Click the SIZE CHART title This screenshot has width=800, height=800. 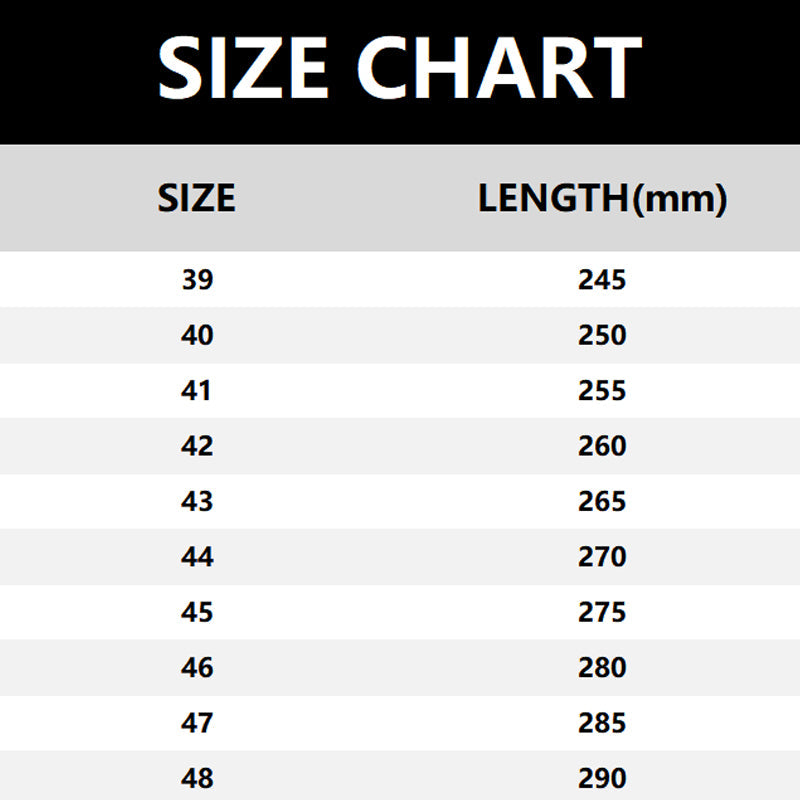[x=400, y=67]
